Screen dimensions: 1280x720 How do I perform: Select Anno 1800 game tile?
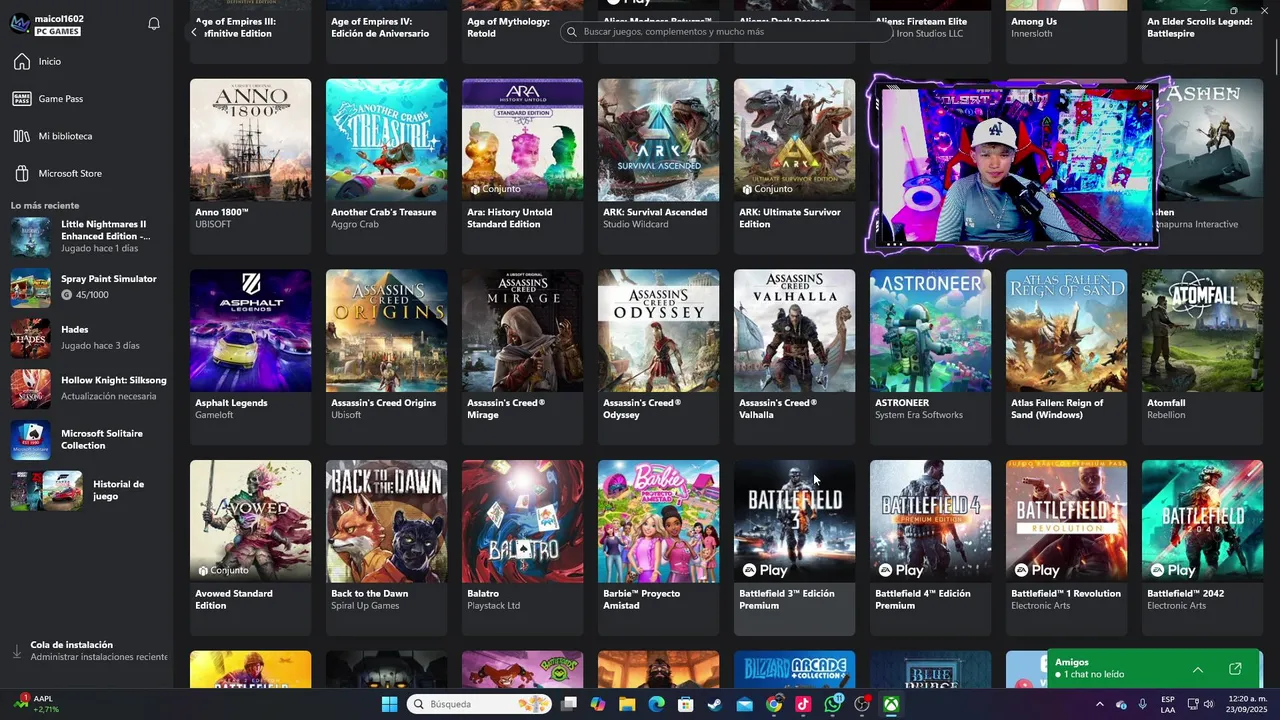250,166
